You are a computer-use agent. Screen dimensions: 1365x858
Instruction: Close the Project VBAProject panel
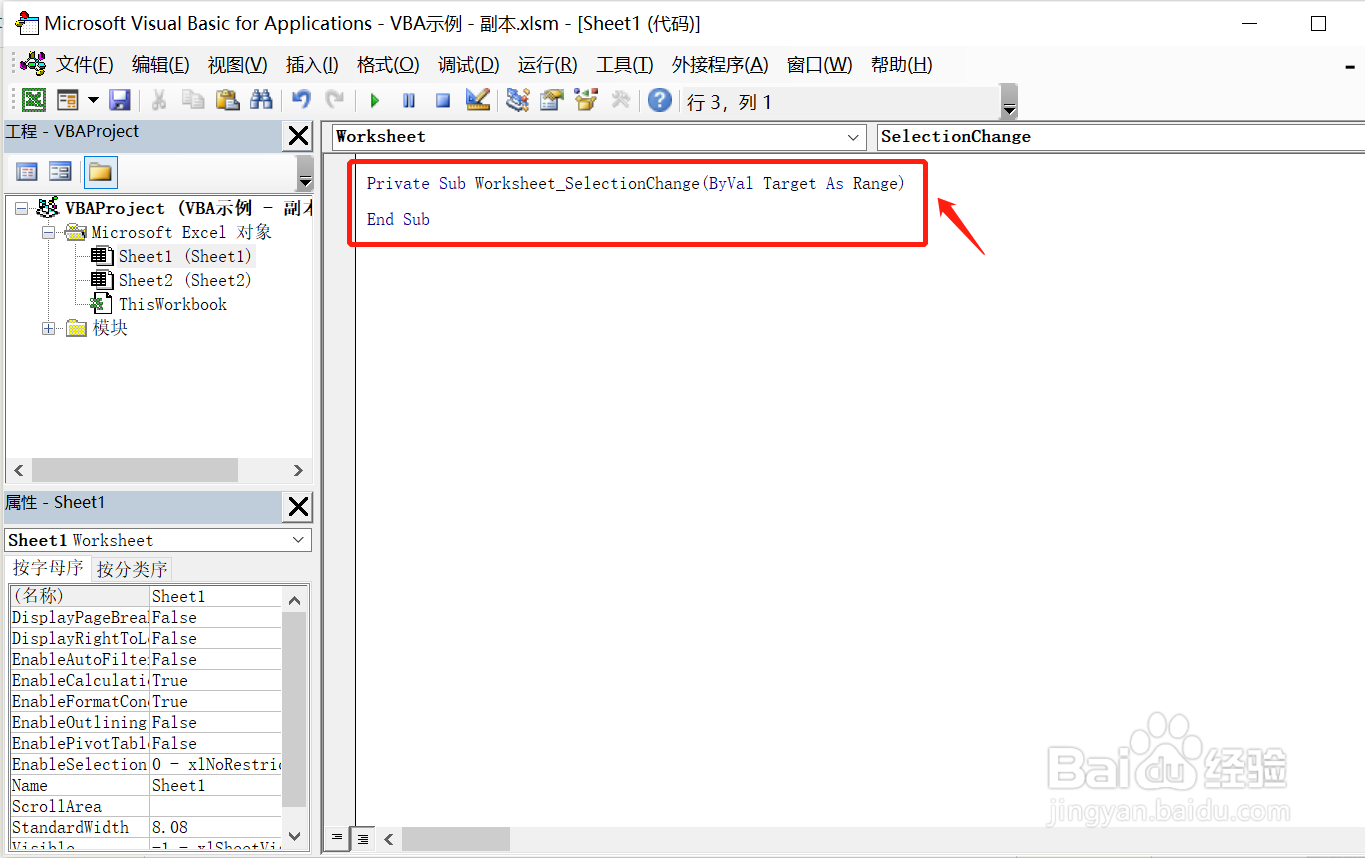[x=298, y=136]
